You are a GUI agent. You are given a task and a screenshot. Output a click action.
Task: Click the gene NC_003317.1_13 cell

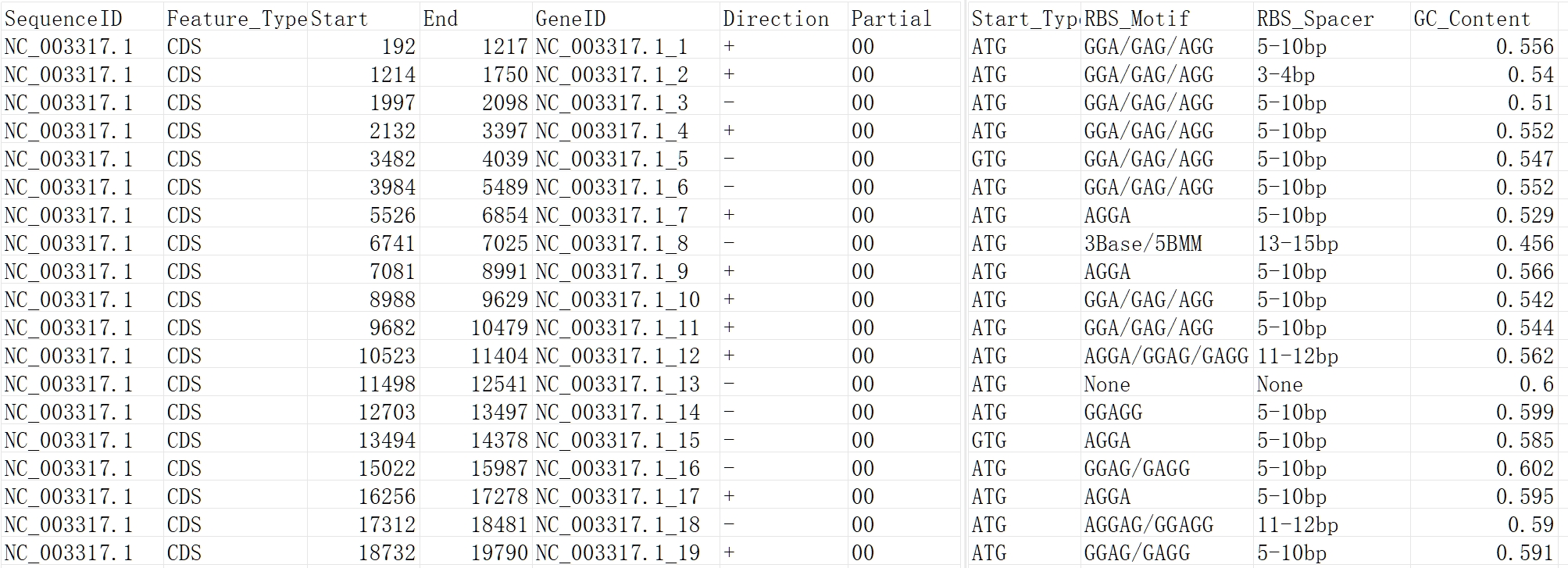[626, 384]
